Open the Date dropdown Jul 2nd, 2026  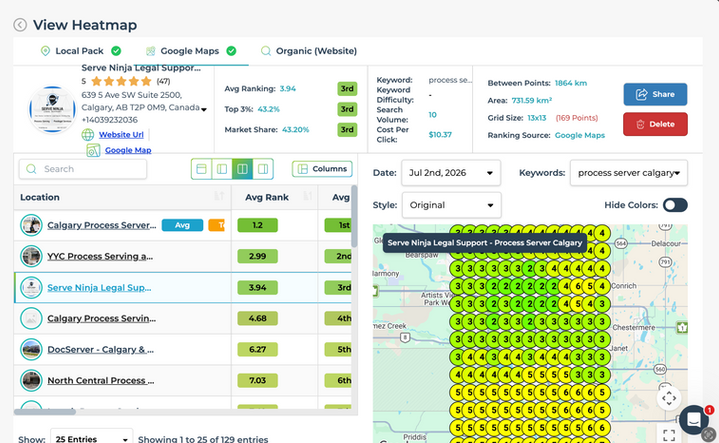(451, 173)
